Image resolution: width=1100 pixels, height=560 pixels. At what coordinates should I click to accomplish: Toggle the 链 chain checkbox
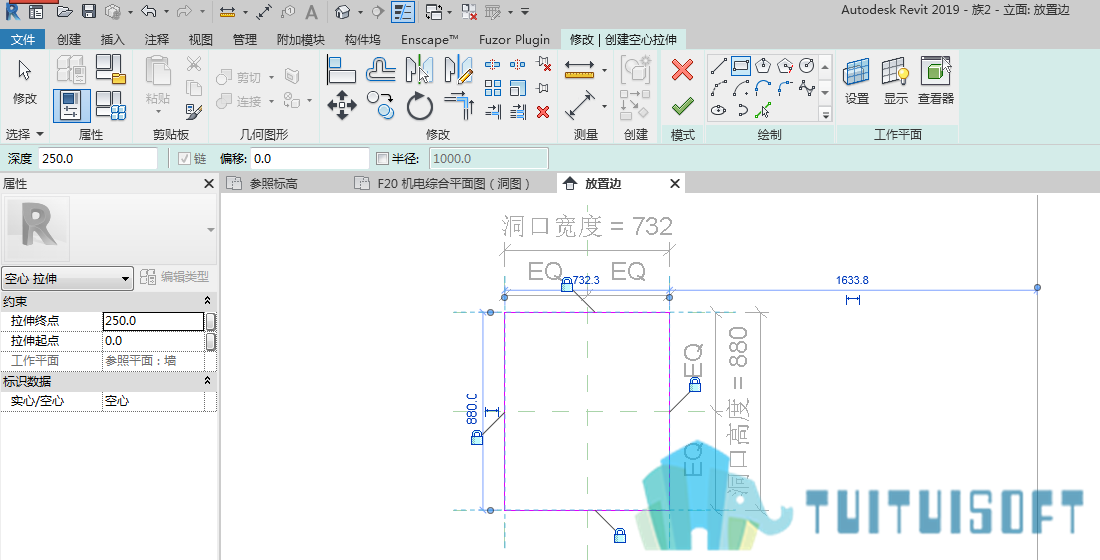coord(184,159)
